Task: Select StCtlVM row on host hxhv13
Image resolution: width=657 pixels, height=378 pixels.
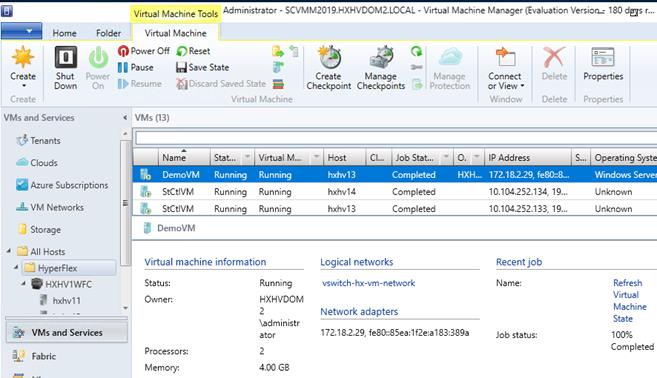Action: tap(395, 209)
